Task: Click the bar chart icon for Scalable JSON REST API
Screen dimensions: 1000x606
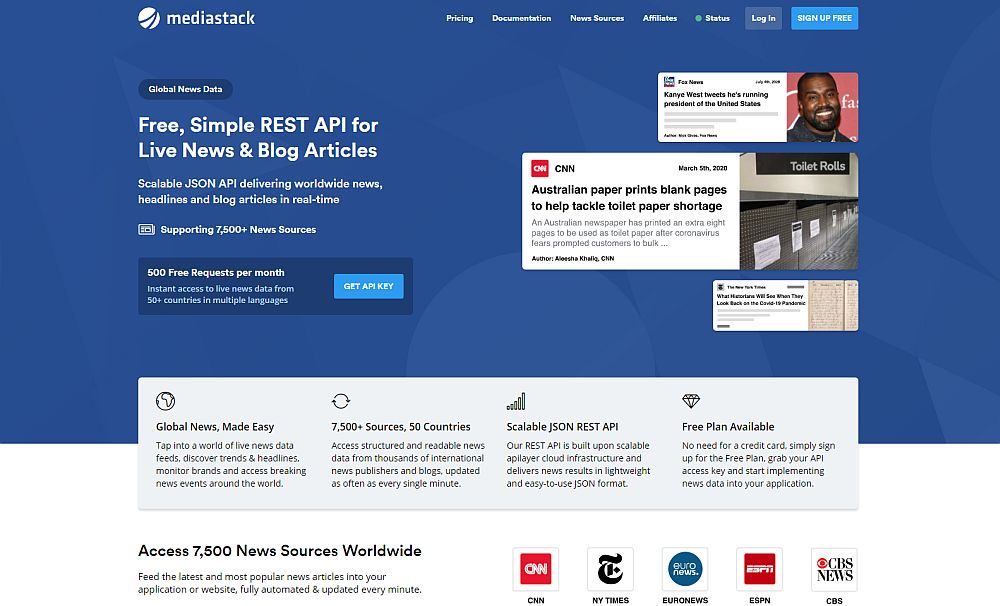Action: tap(517, 400)
